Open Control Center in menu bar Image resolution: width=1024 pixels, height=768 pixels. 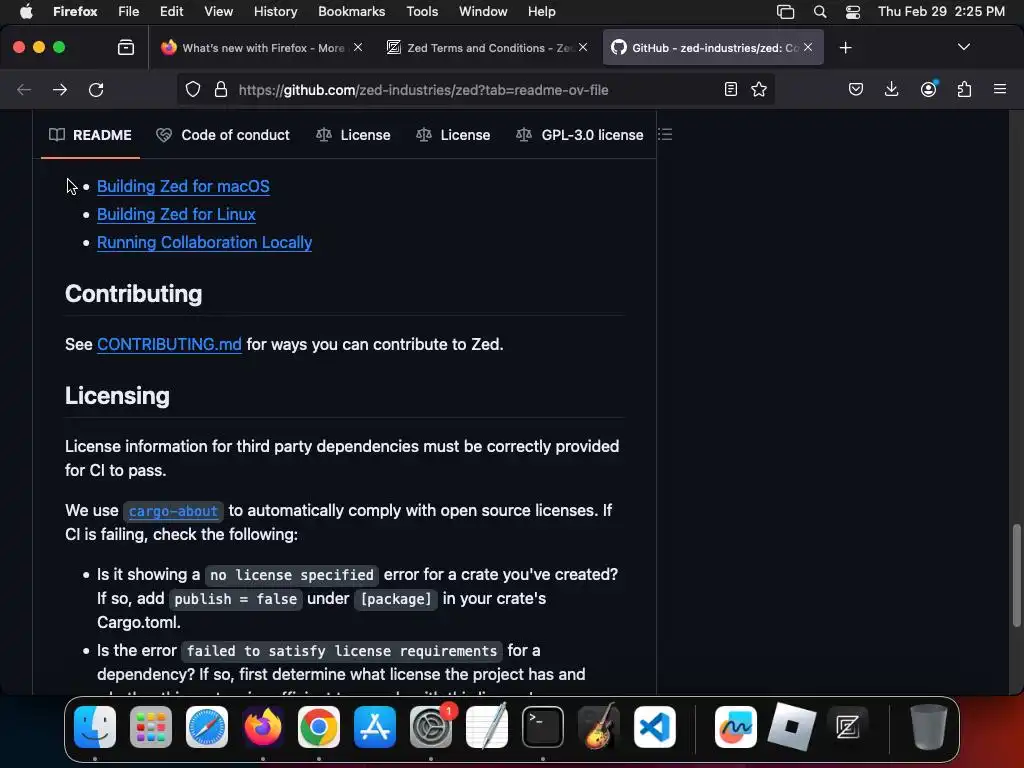pos(853,12)
